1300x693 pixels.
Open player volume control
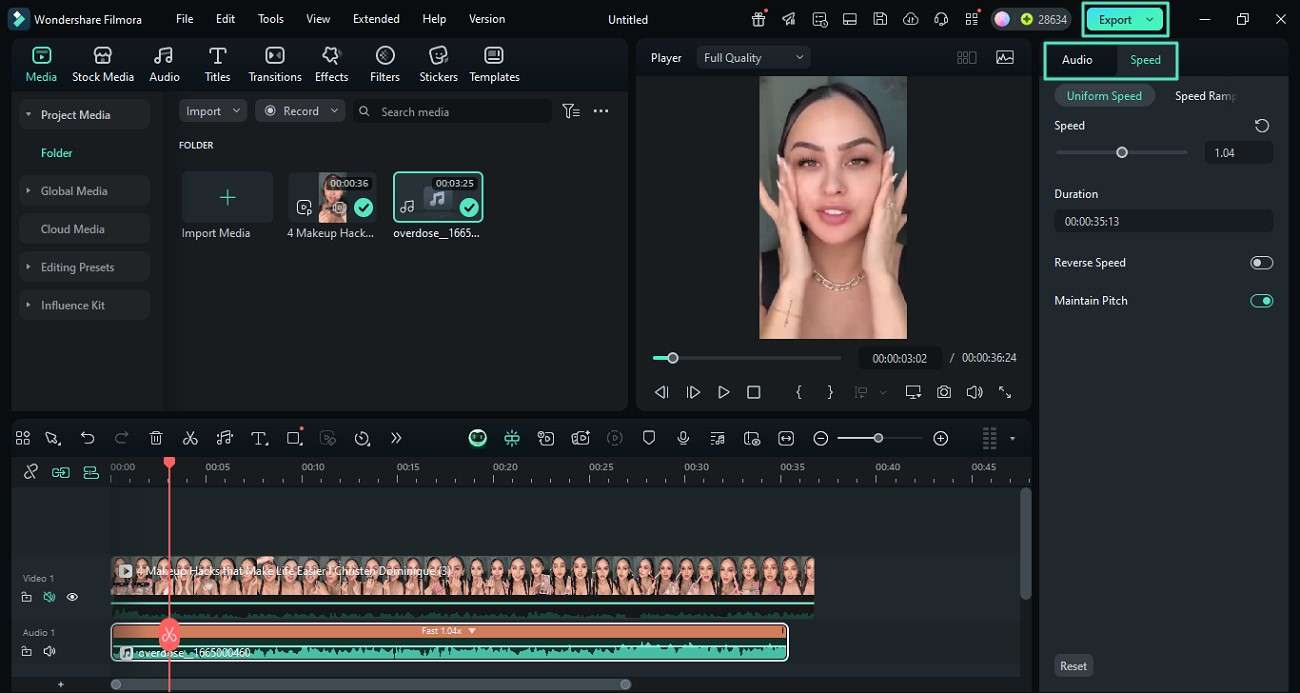[974, 393]
